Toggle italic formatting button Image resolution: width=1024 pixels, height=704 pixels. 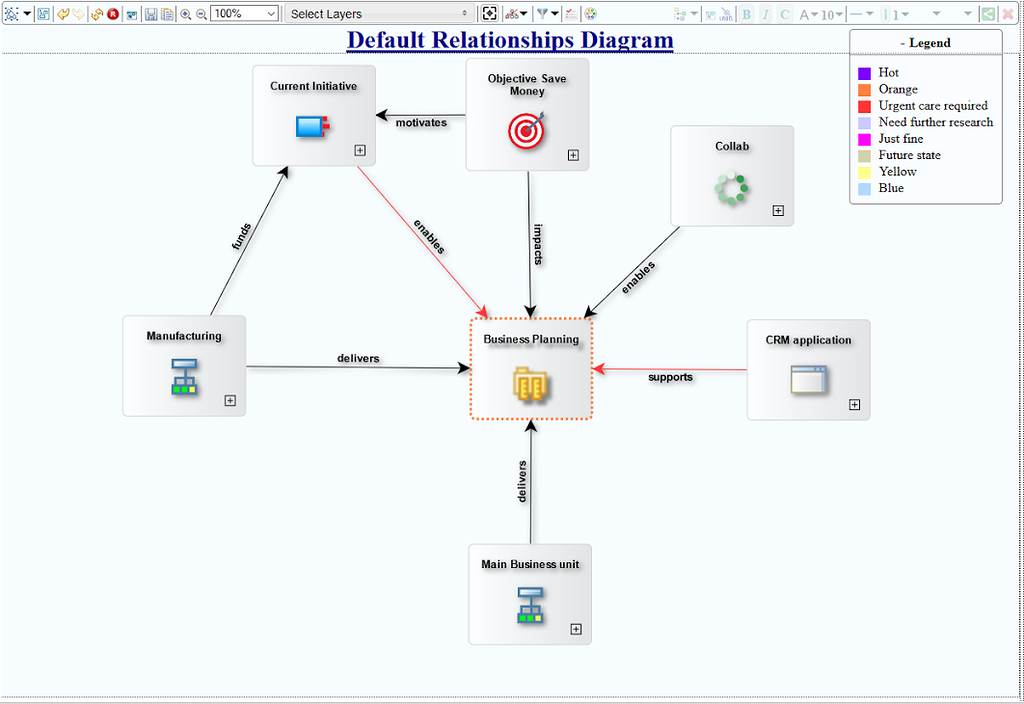point(765,14)
